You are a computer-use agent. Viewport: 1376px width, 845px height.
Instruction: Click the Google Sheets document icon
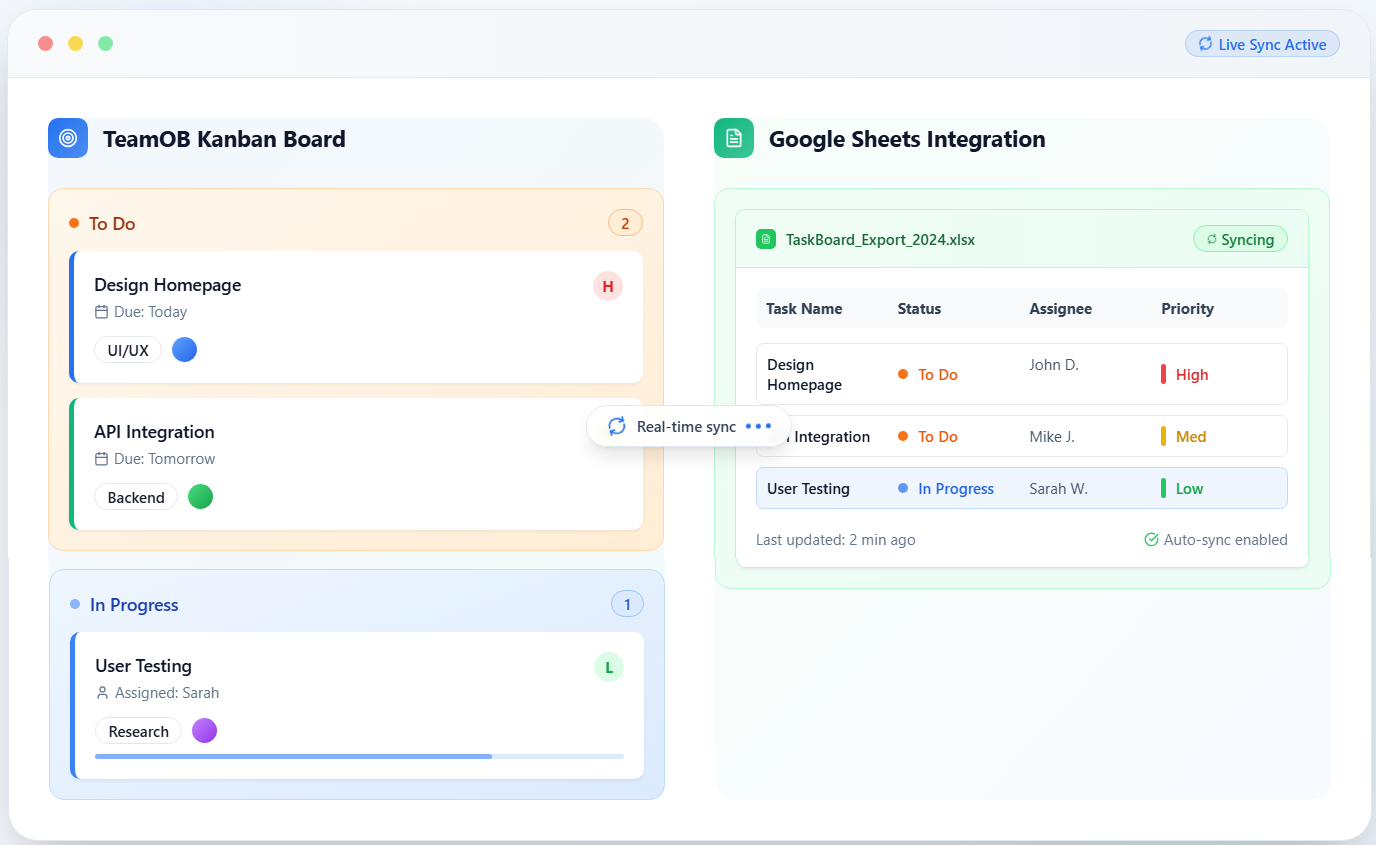pyautogui.click(x=734, y=138)
